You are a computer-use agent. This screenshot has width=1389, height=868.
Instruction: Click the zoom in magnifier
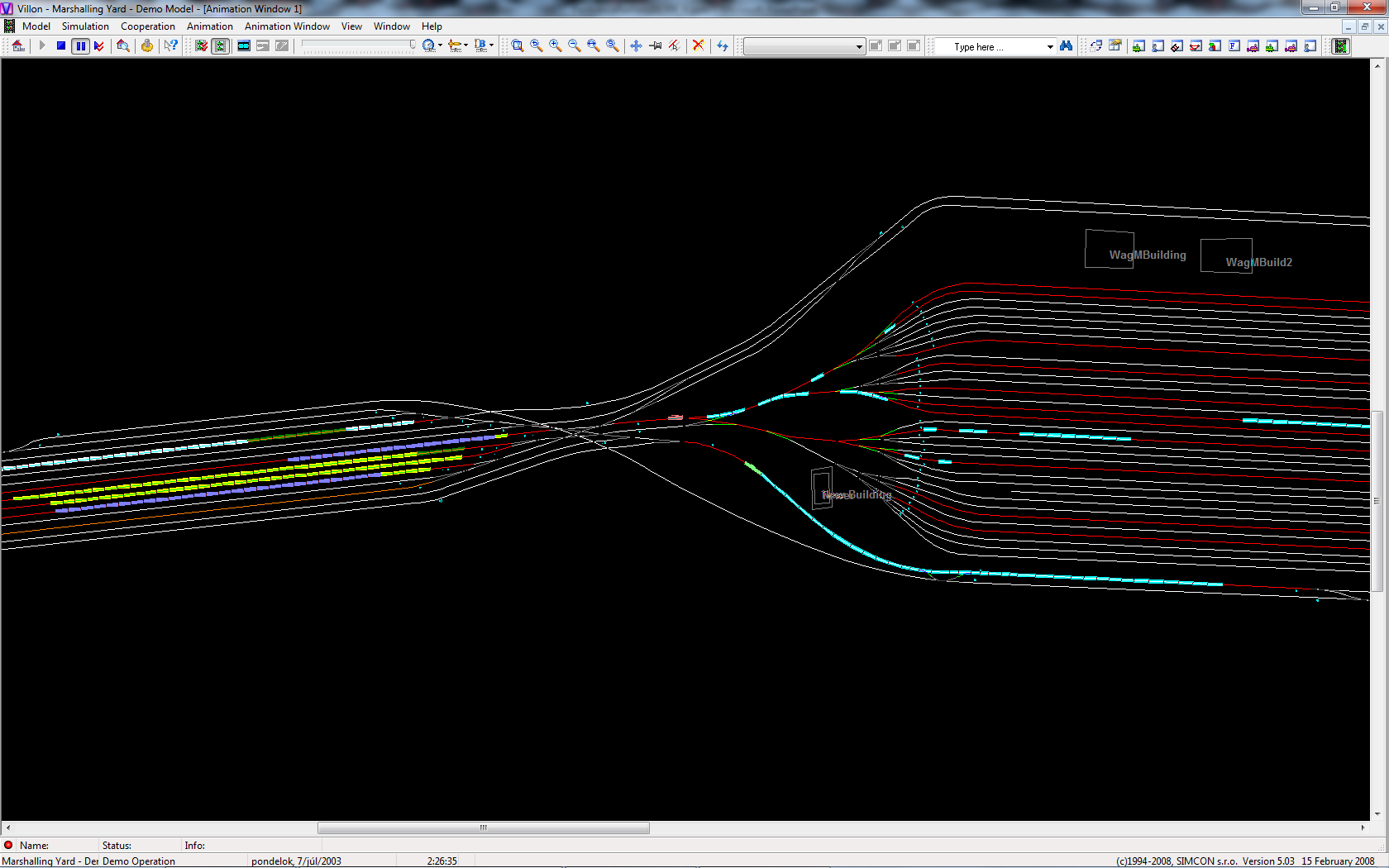click(556, 46)
